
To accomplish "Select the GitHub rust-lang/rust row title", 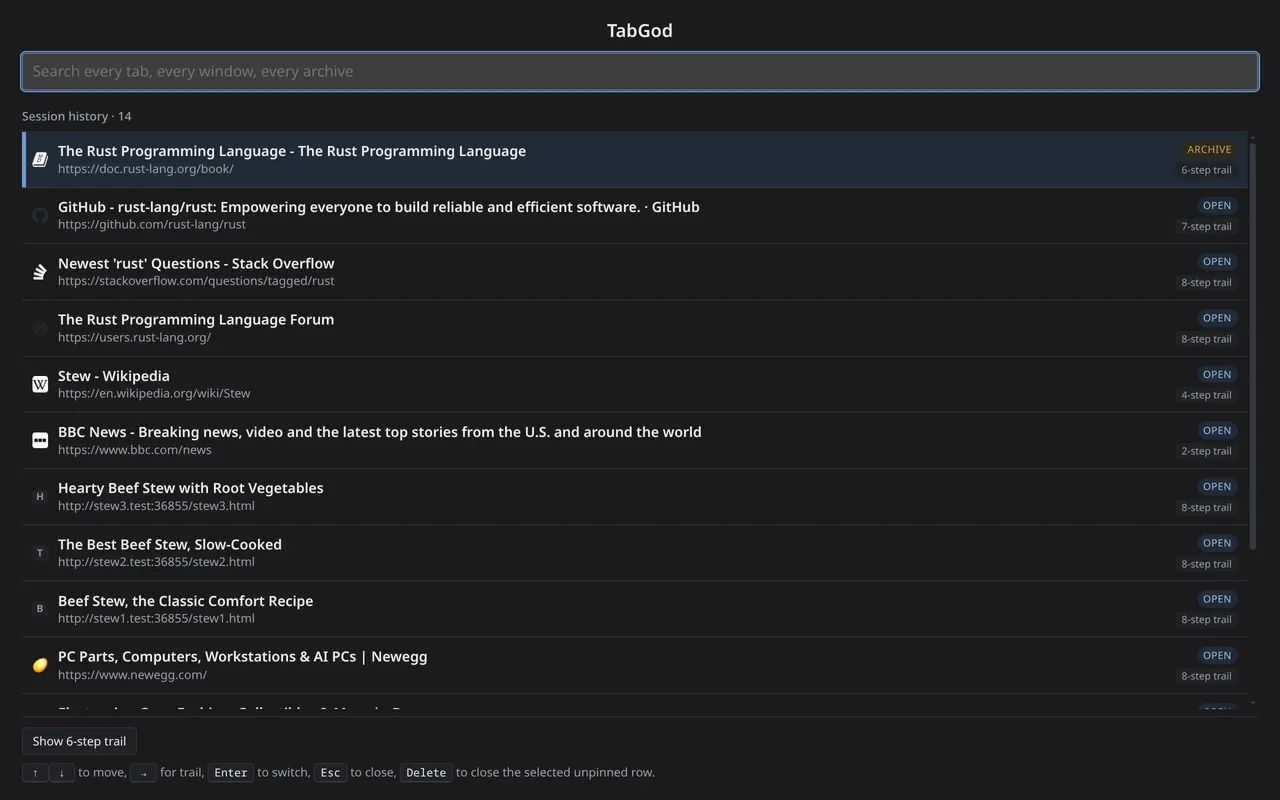I will (x=379, y=207).
